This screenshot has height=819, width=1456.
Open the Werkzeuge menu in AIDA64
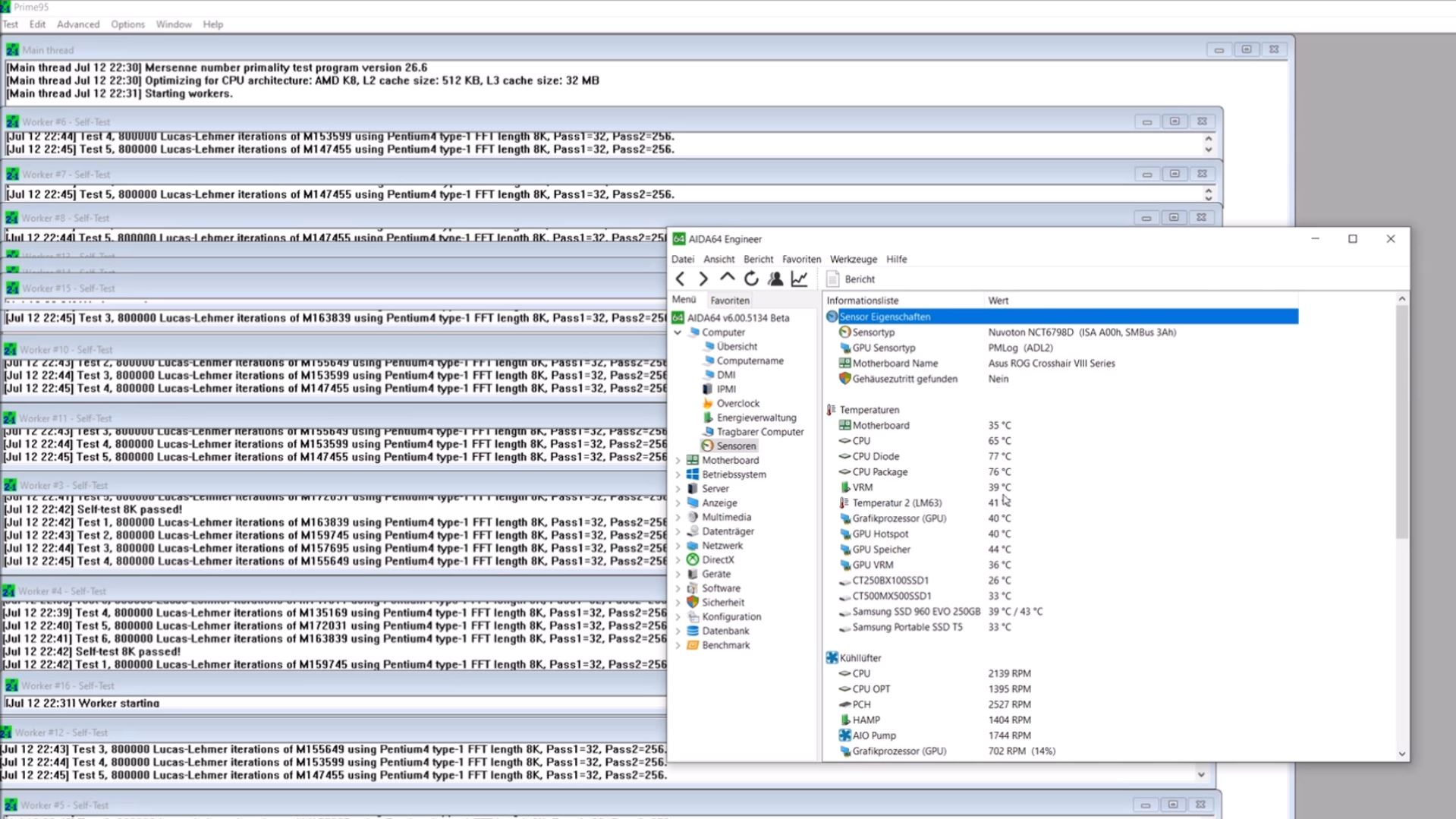pyautogui.click(x=853, y=260)
